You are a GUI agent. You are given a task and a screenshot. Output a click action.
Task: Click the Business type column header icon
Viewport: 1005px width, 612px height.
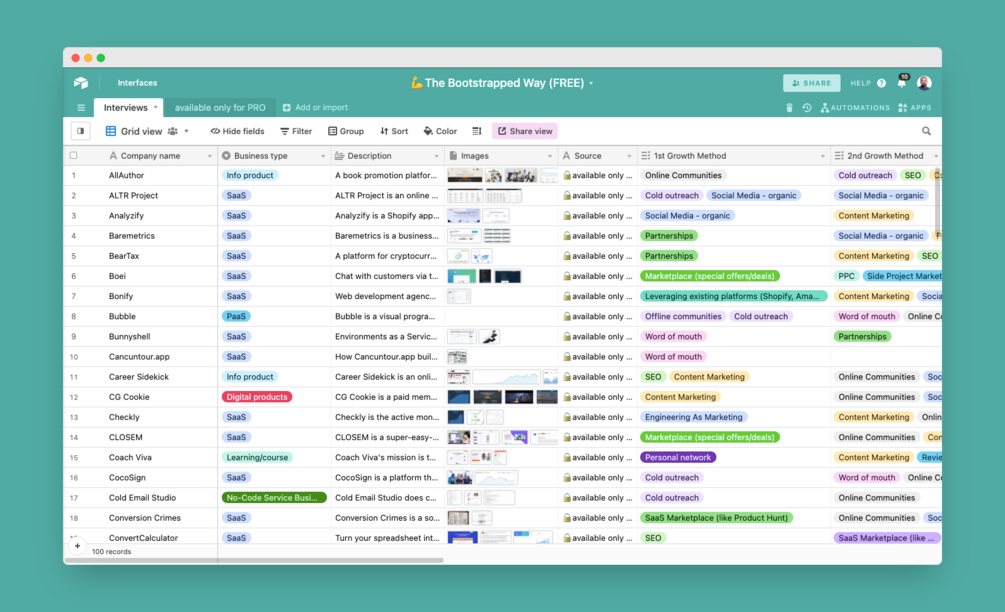(226, 156)
